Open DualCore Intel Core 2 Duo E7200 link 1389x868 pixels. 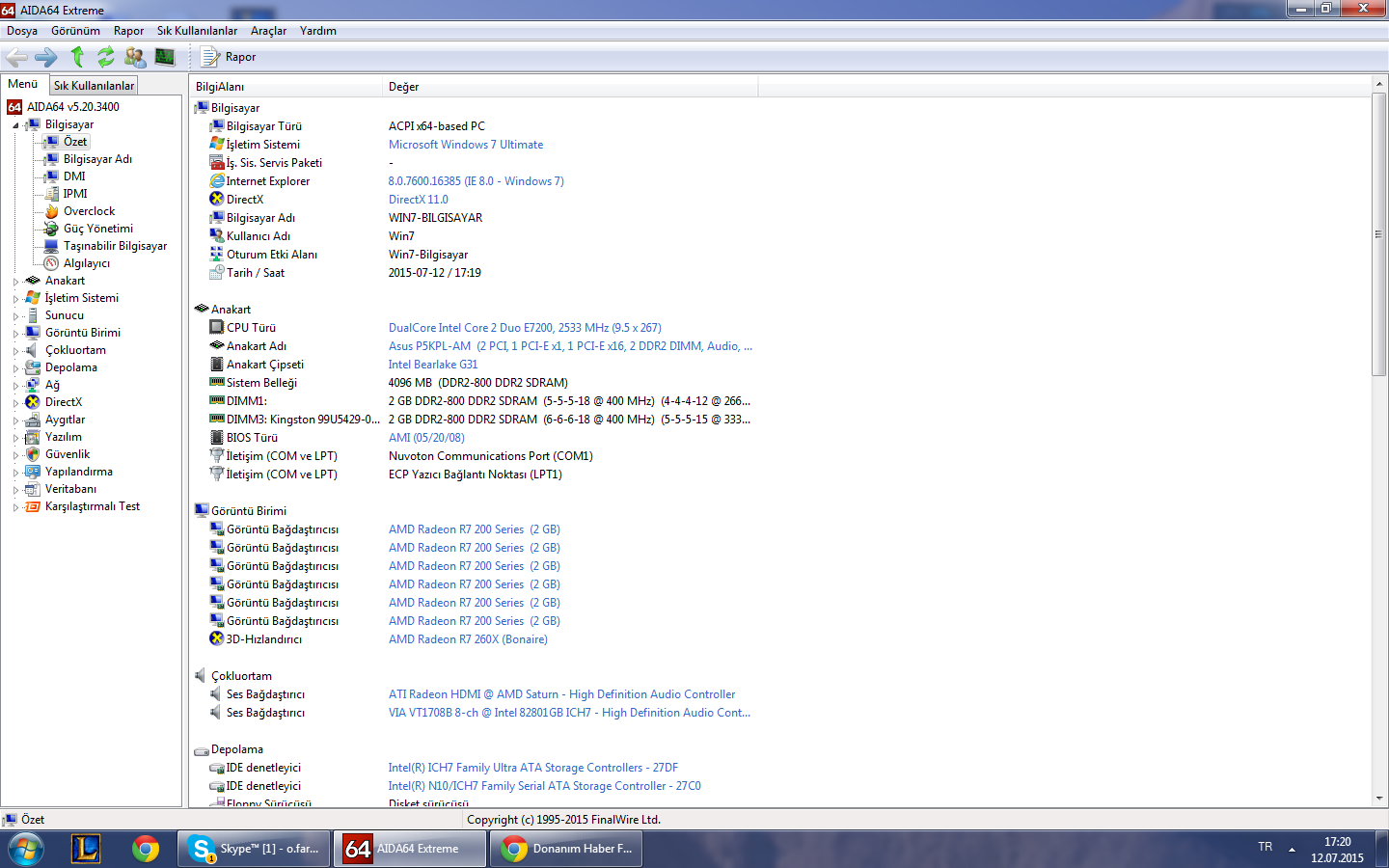coord(525,328)
